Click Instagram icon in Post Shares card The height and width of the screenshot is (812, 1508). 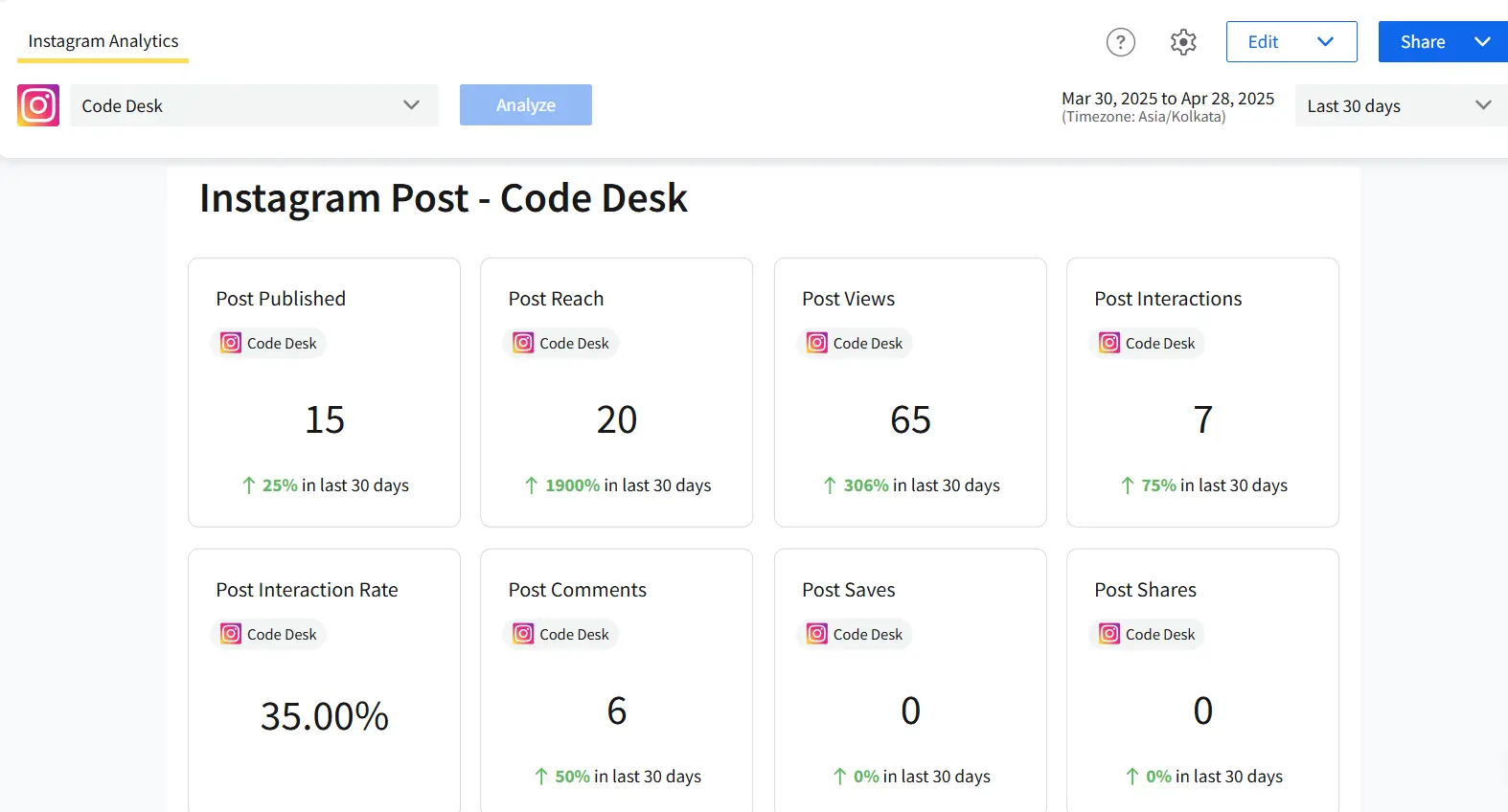(x=1109, y=634)
